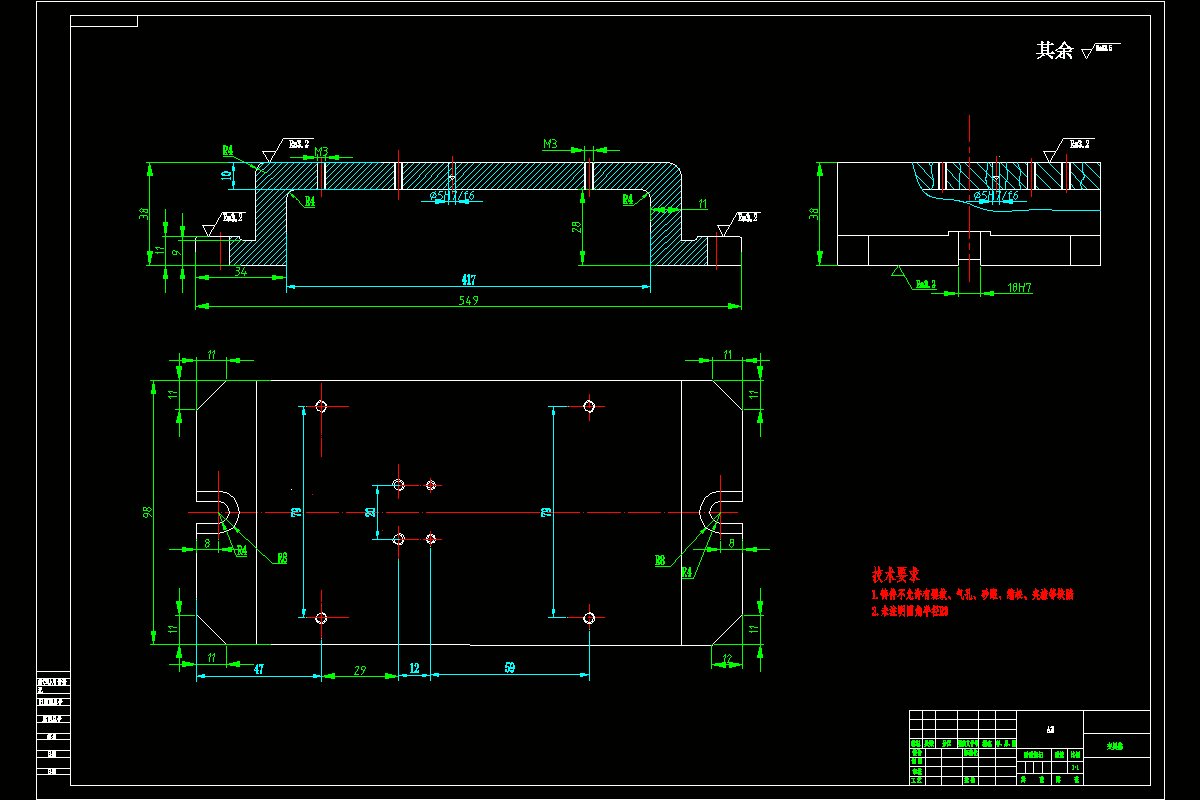Click the 12 dimension between center holes
The width and height of the screenshot is (1200, 800).
pyautogui.click(x=415, y=667)
